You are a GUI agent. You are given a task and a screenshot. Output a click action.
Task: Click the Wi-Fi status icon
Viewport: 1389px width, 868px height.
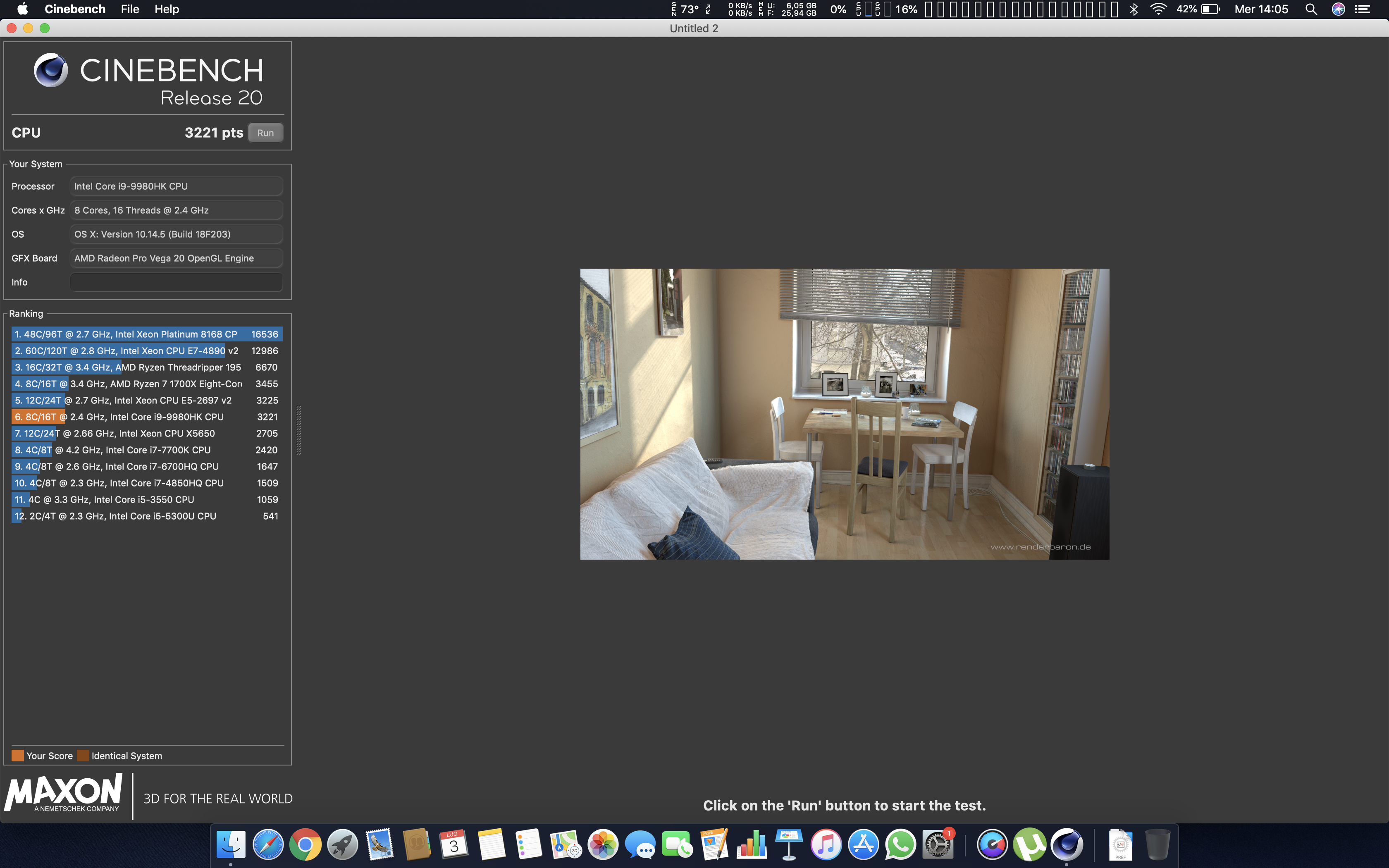point(1158,9)
